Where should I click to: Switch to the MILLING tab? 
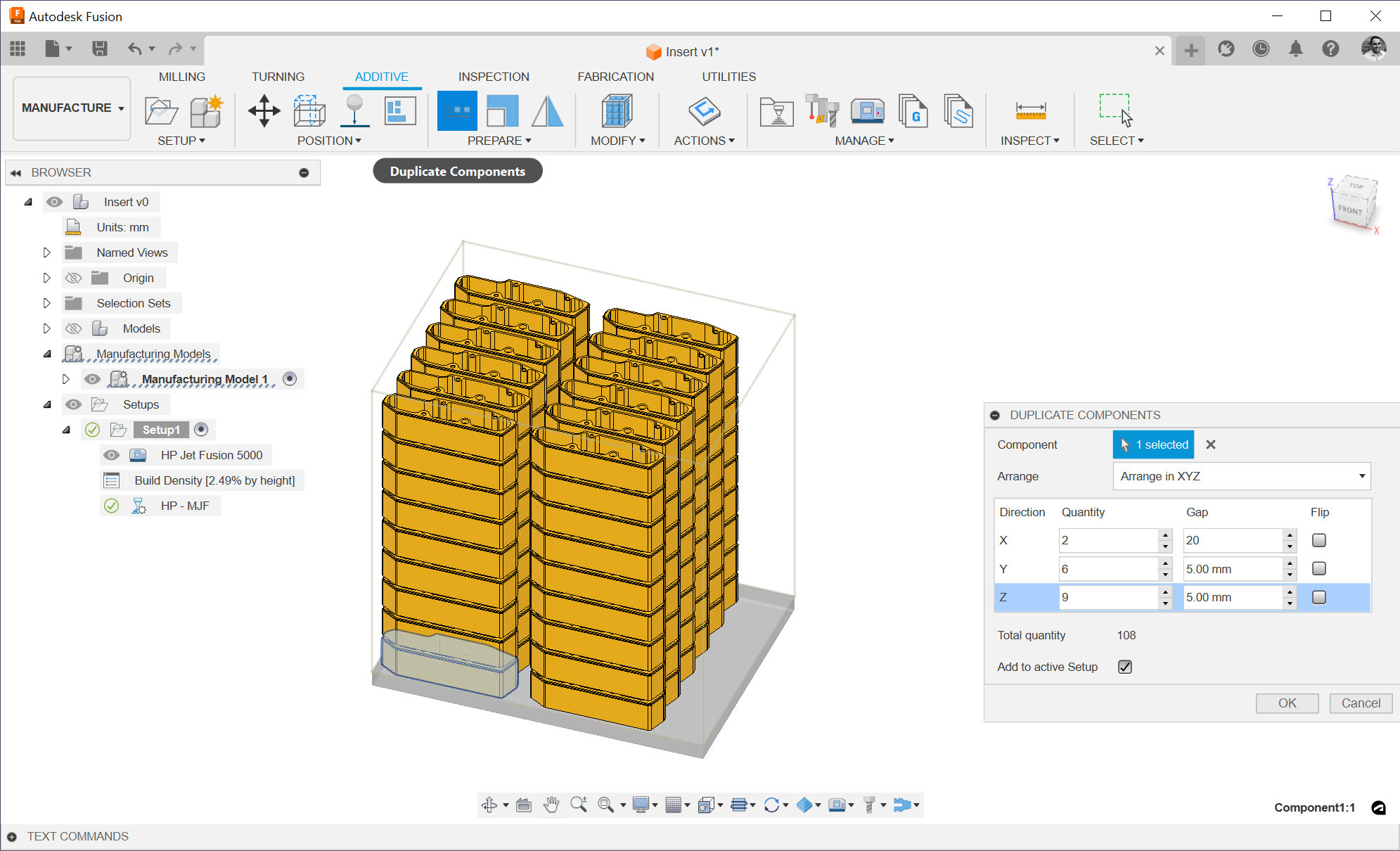181,77
